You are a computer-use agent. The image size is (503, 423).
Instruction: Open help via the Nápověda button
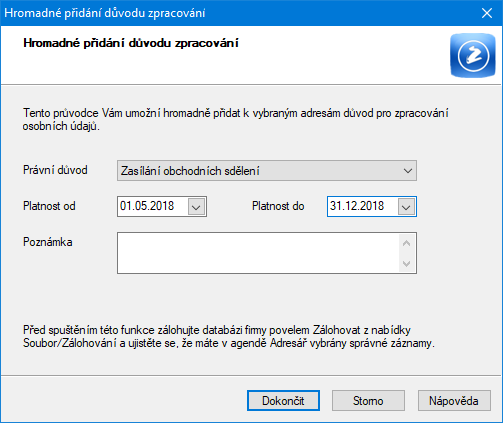[x=454, y=401]
